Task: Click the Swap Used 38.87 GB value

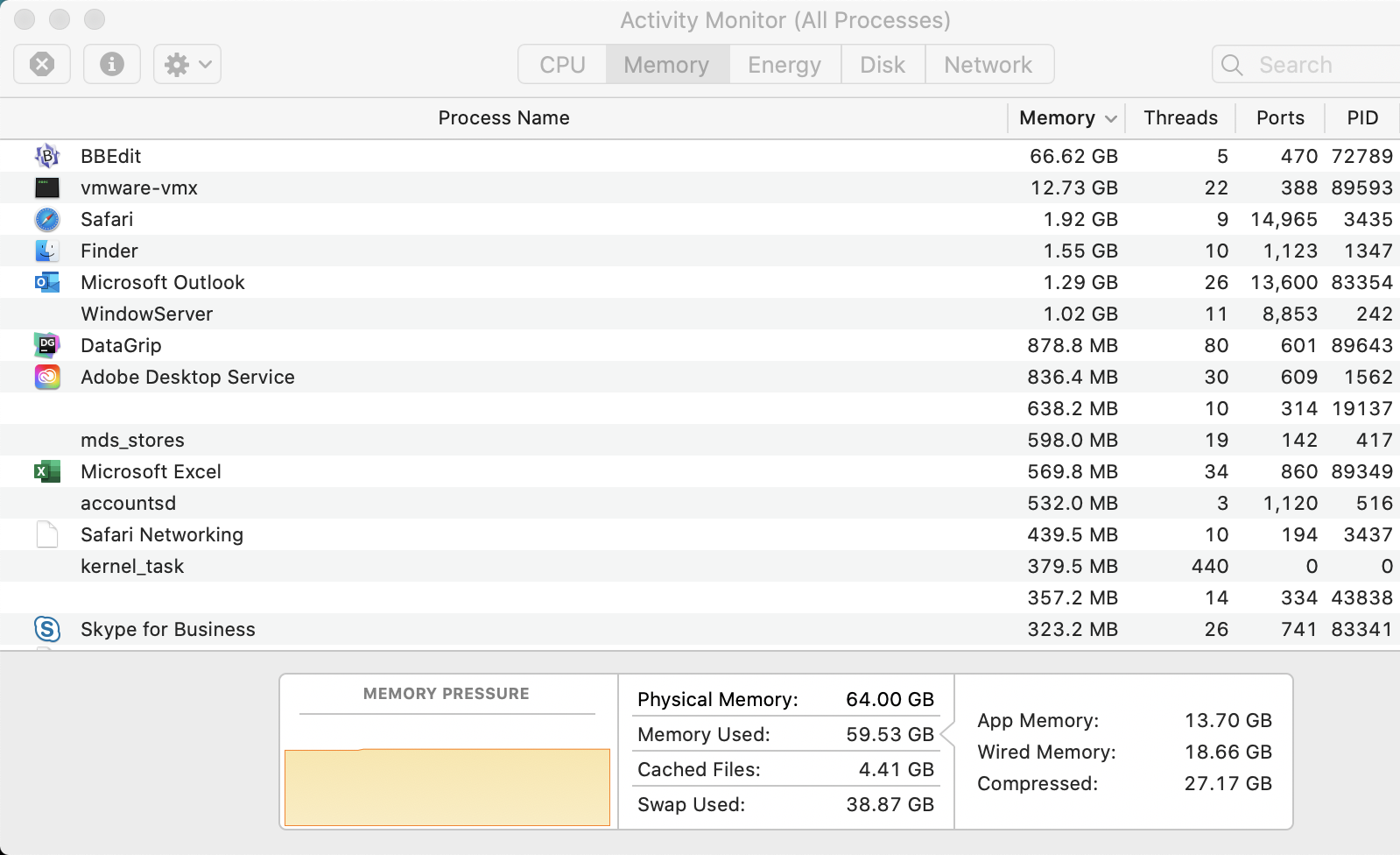Action: (x=890, y=804)
